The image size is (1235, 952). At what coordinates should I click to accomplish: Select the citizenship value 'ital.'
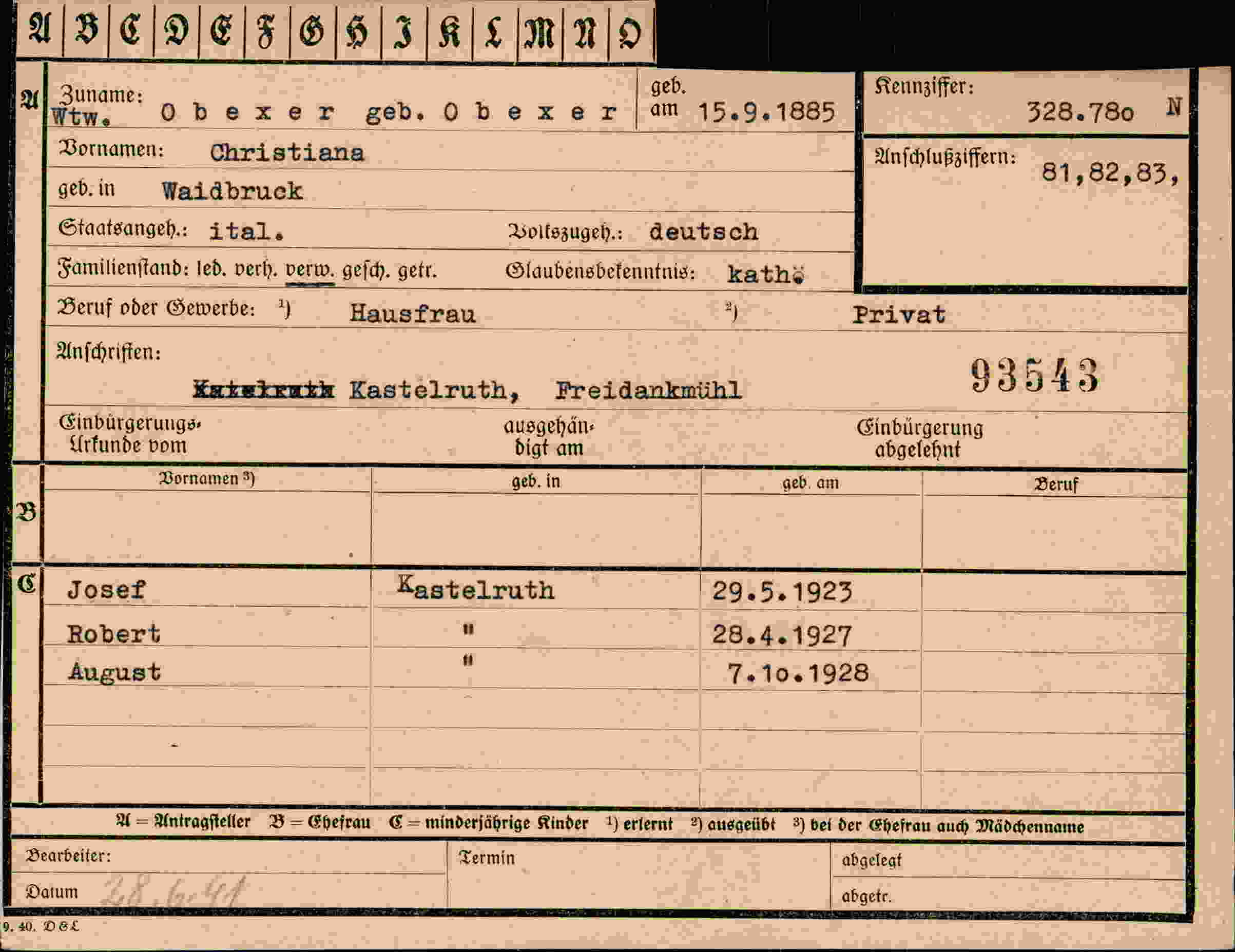click(246, 231)
